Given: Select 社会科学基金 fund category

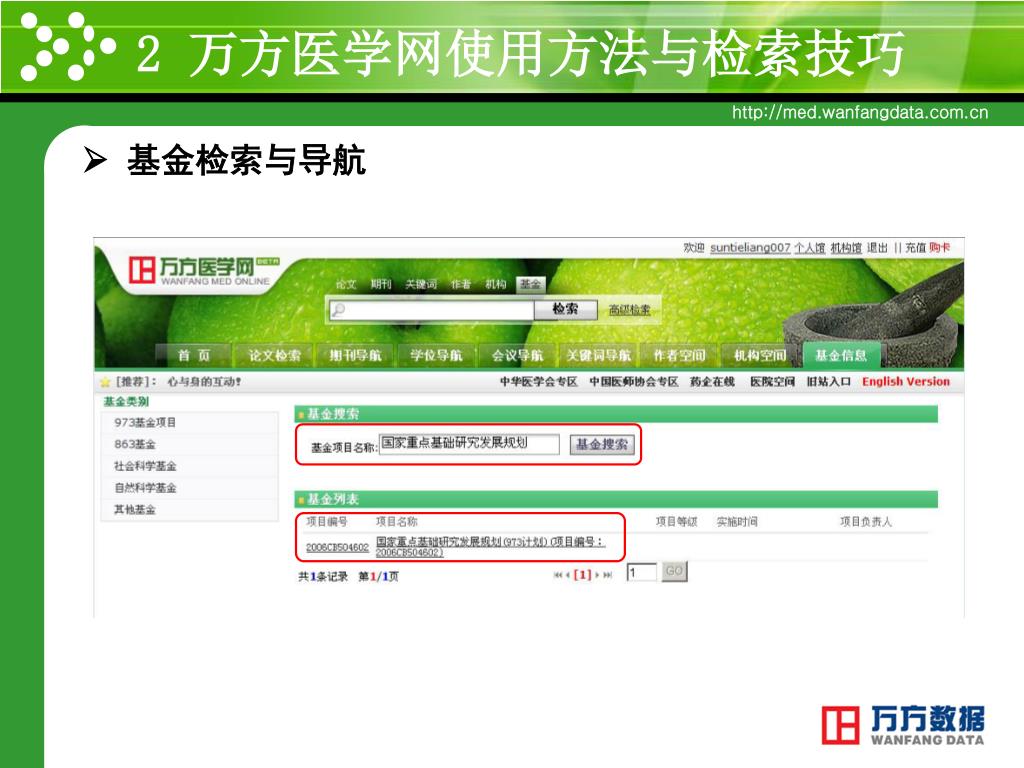Looking at the screenshot, I should [145, 466].
